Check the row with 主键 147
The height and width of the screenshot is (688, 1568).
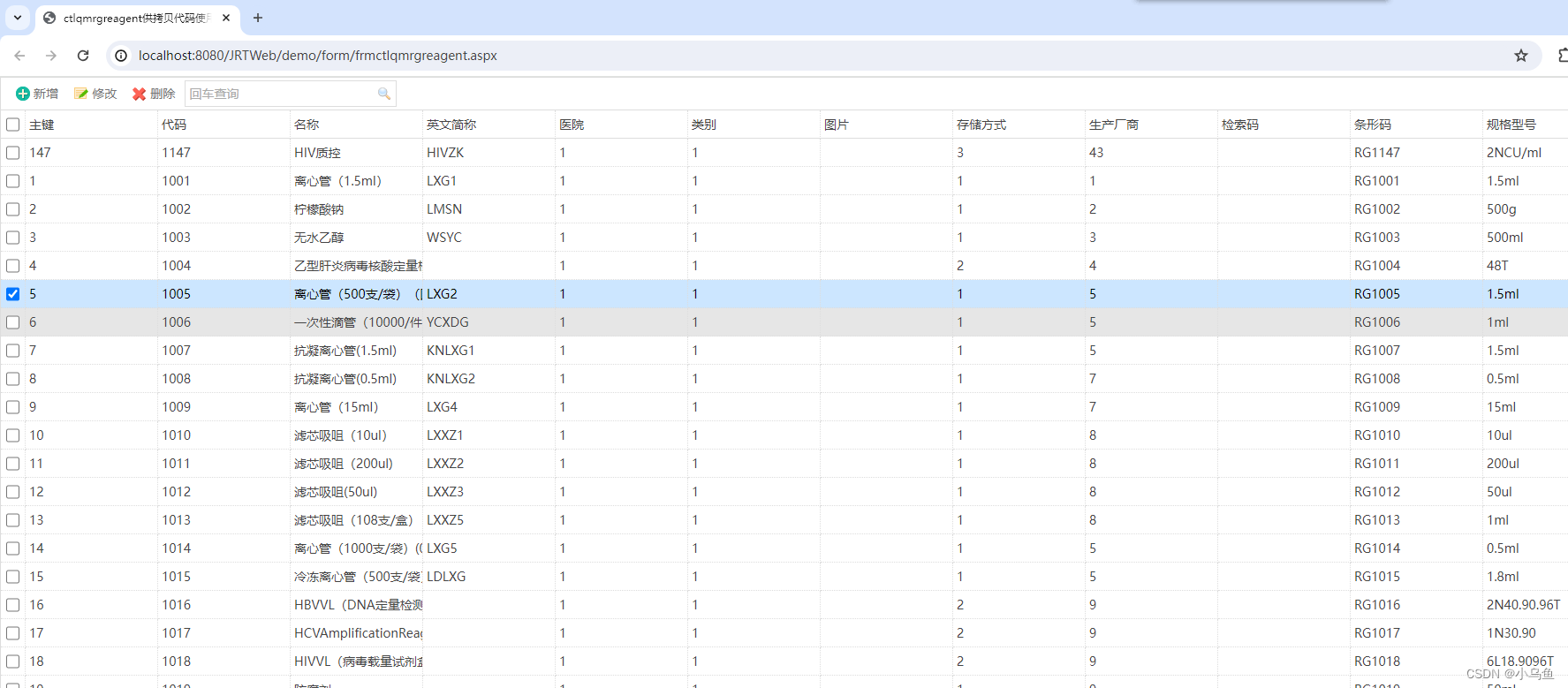(x=12, y=153)
